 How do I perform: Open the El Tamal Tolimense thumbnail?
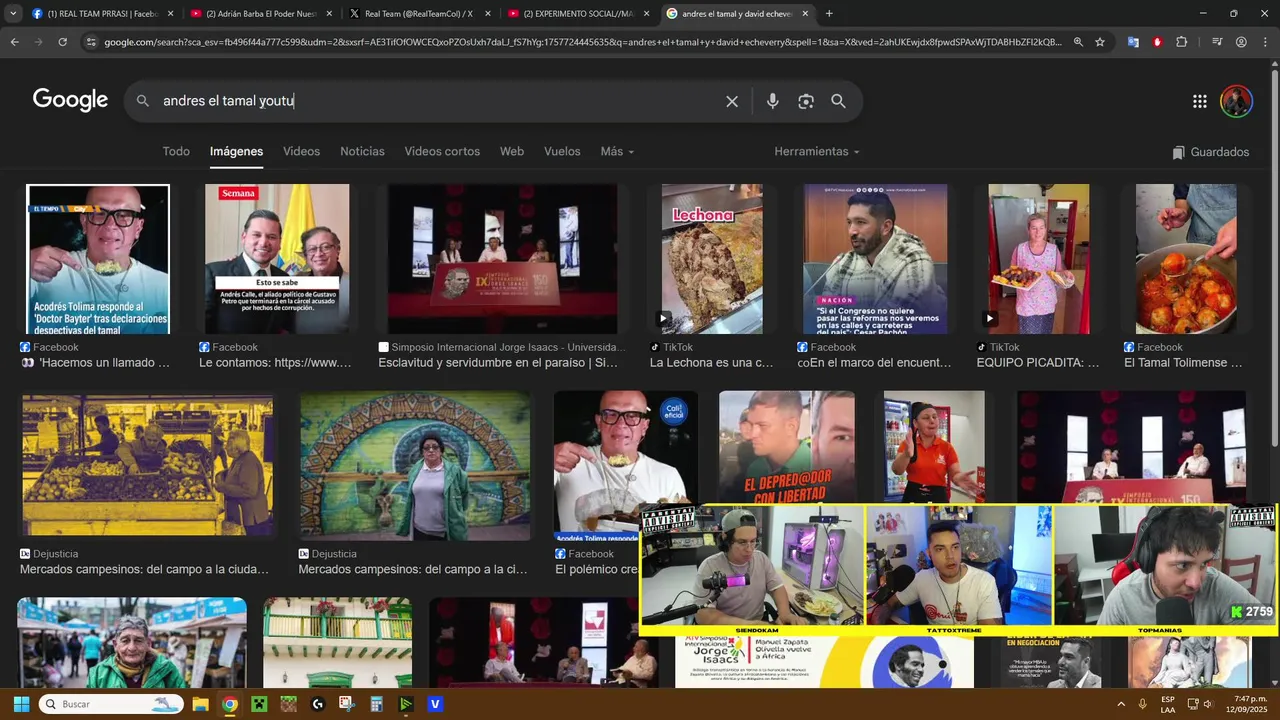pos(1186,259)
